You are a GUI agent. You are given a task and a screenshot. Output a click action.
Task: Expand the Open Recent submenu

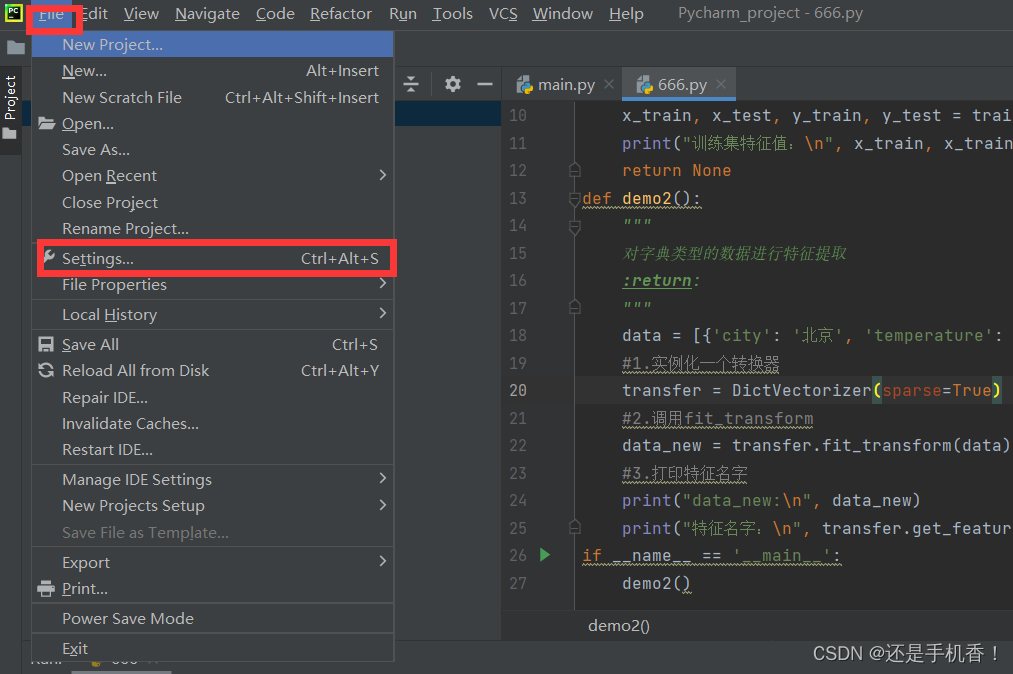pyautogui.click(x=213, y=176)
